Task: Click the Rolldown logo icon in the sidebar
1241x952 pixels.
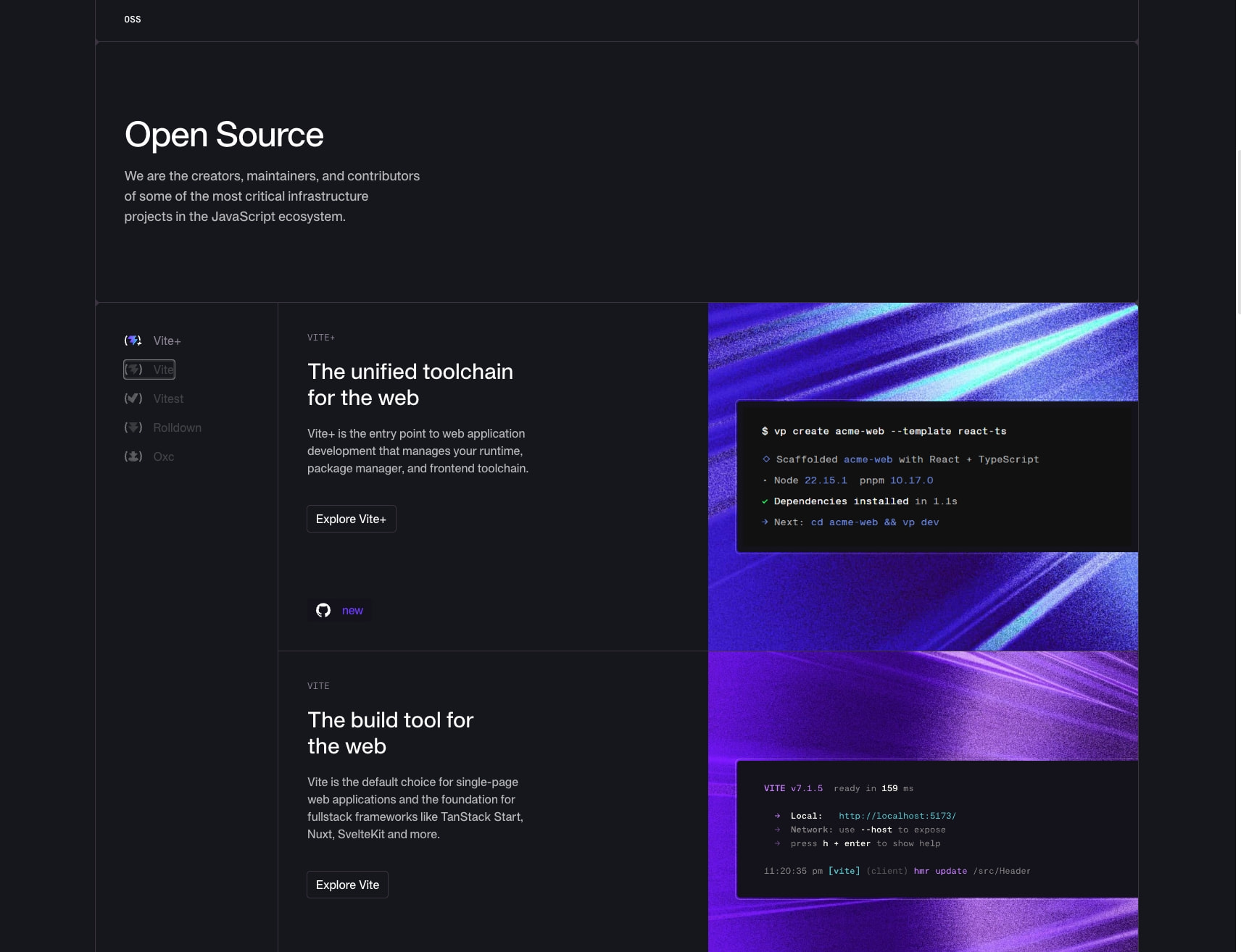Action: click(133, 427)
